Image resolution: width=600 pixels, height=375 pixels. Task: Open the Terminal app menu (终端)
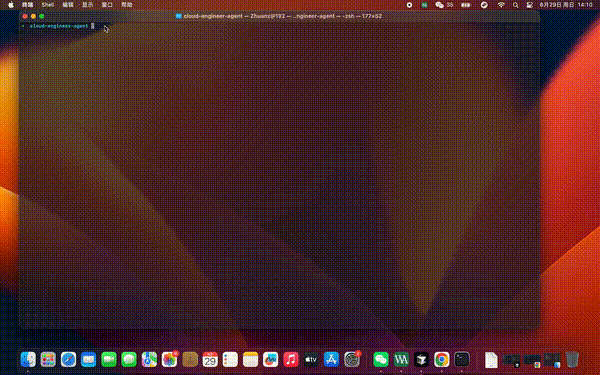27,5
